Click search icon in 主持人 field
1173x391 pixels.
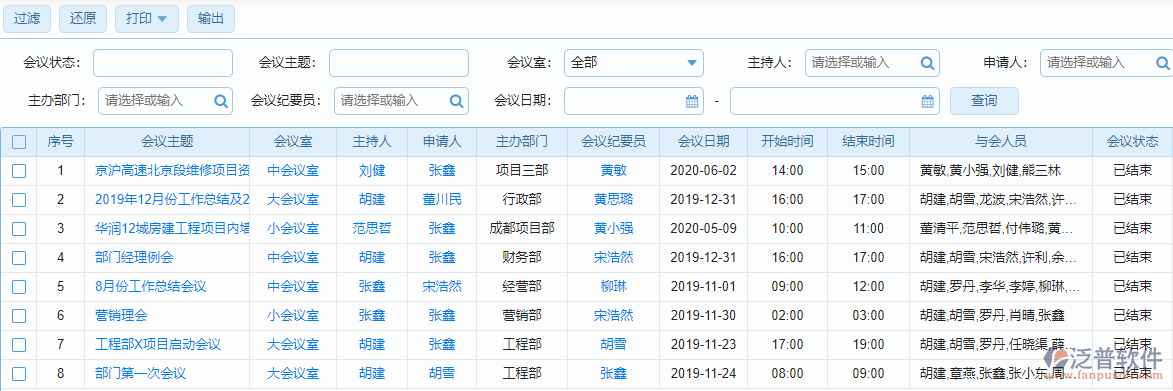927,64
